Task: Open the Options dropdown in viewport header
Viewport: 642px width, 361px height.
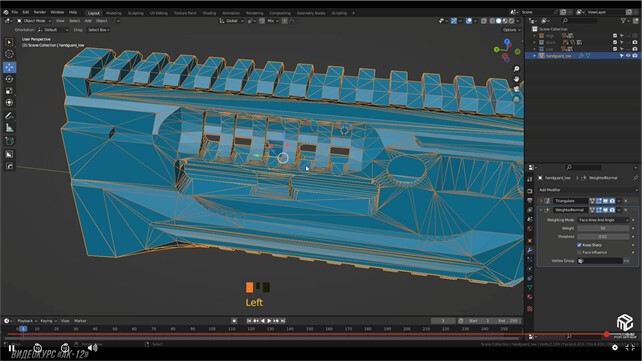Action: [x=511, y=30]
